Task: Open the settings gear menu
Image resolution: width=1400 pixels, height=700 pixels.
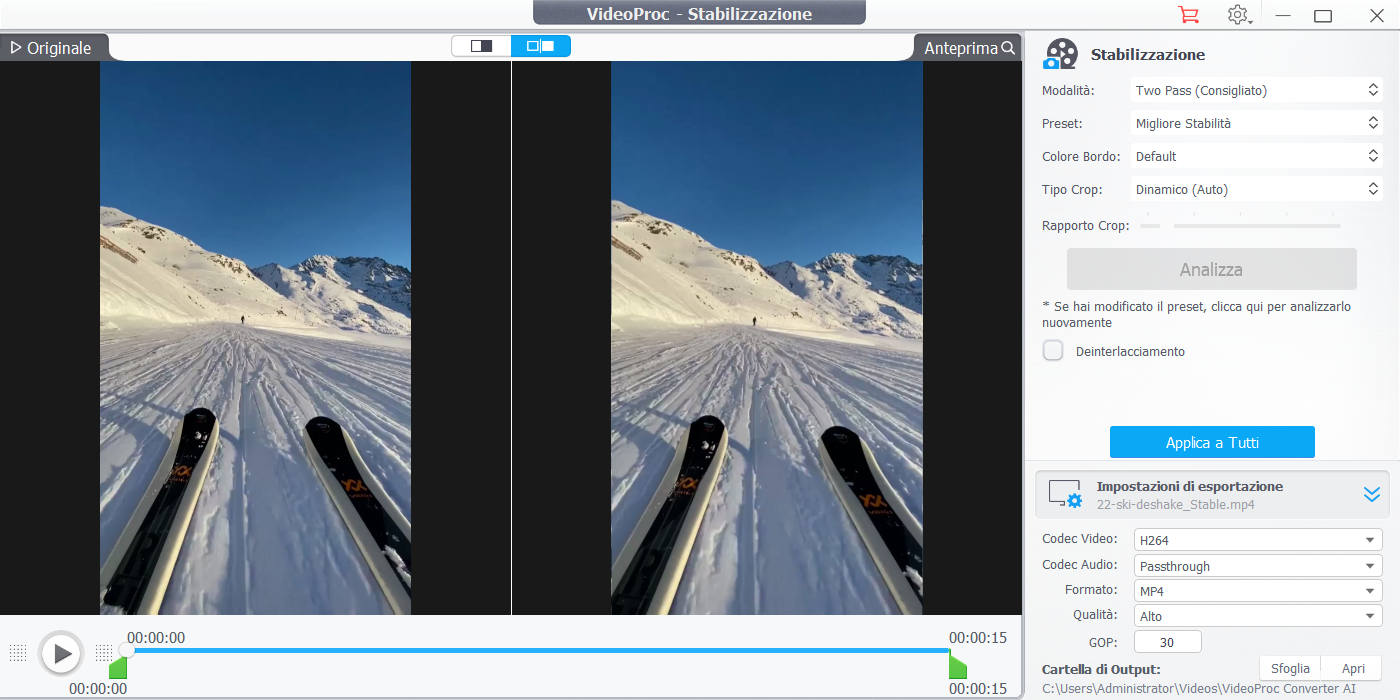Action: 1238,15
